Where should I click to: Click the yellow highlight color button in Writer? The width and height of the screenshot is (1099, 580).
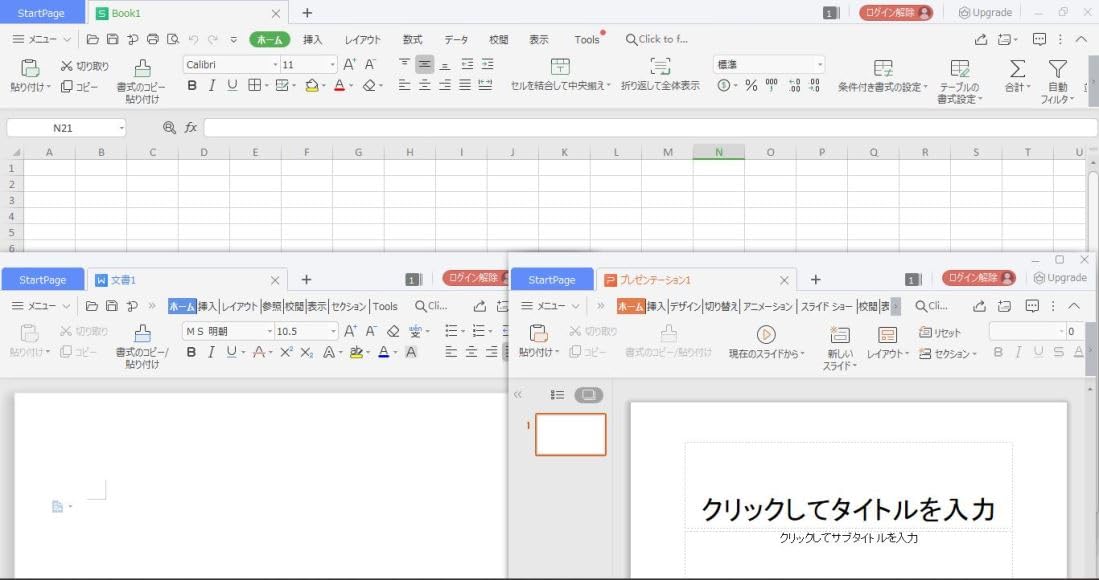pyautogui.click(x=356, y=352)
